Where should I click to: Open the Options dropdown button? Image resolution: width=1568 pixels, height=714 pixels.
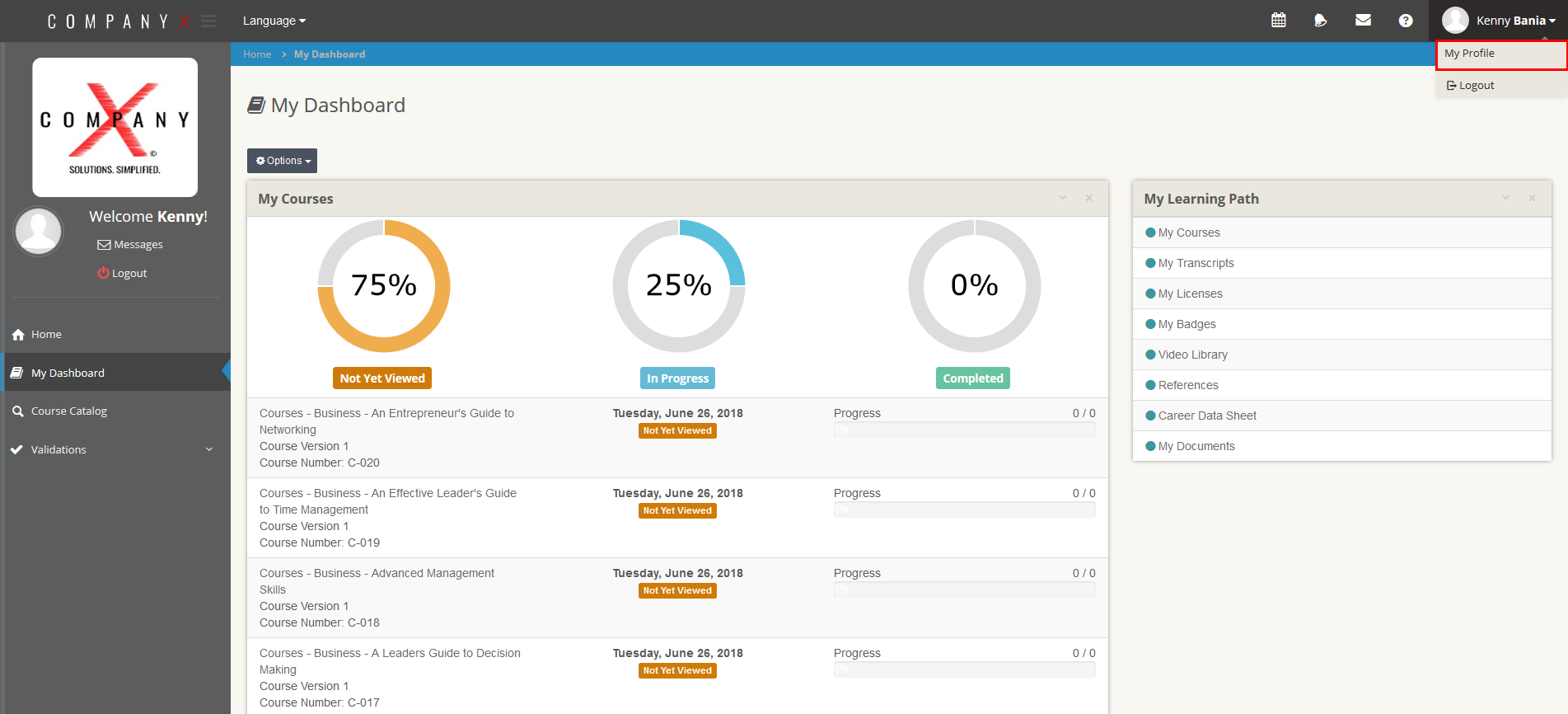tap(282, 161)
